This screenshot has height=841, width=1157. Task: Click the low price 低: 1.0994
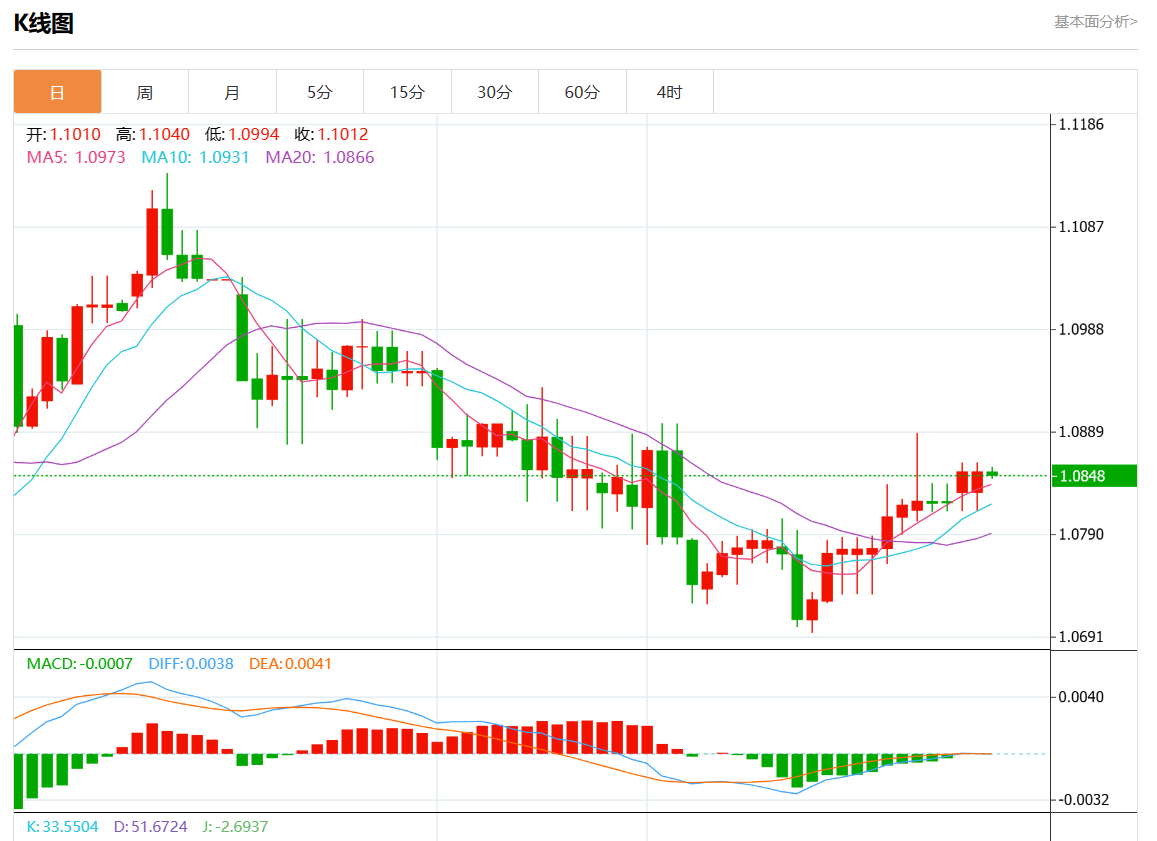click(242, 134)
